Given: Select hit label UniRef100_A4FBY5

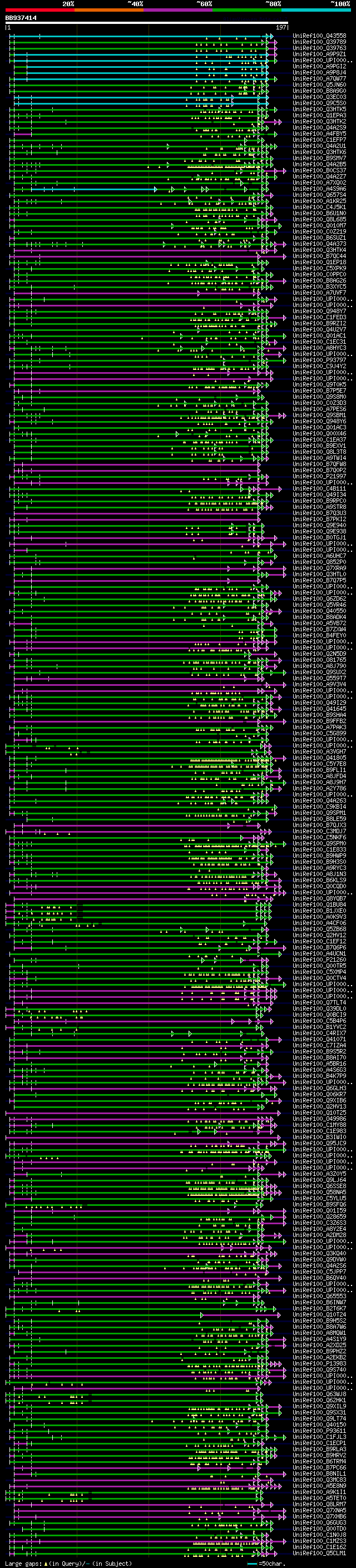Looking at the screenshot, I should pos(319,134).
